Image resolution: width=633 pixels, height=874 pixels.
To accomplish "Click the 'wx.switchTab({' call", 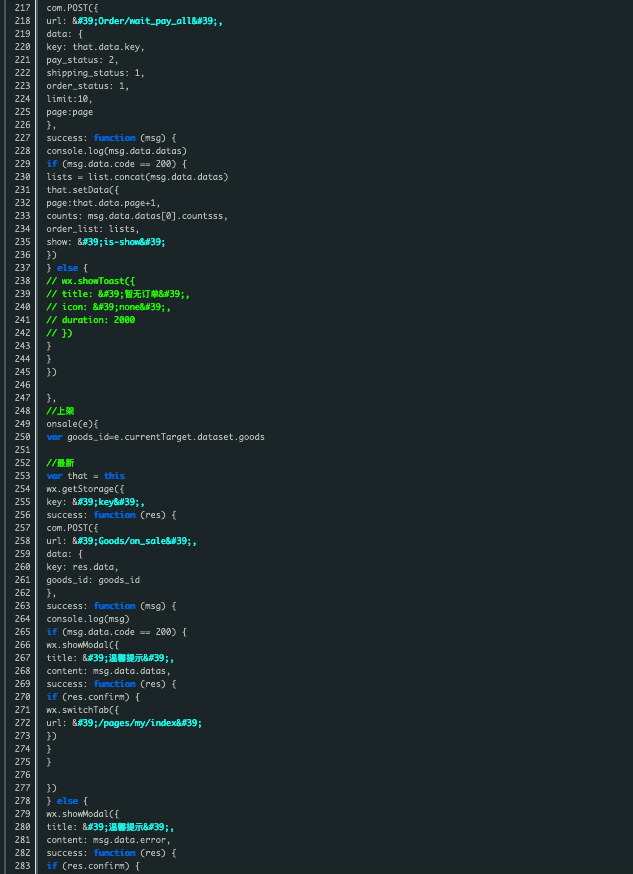I will [82, 710].
